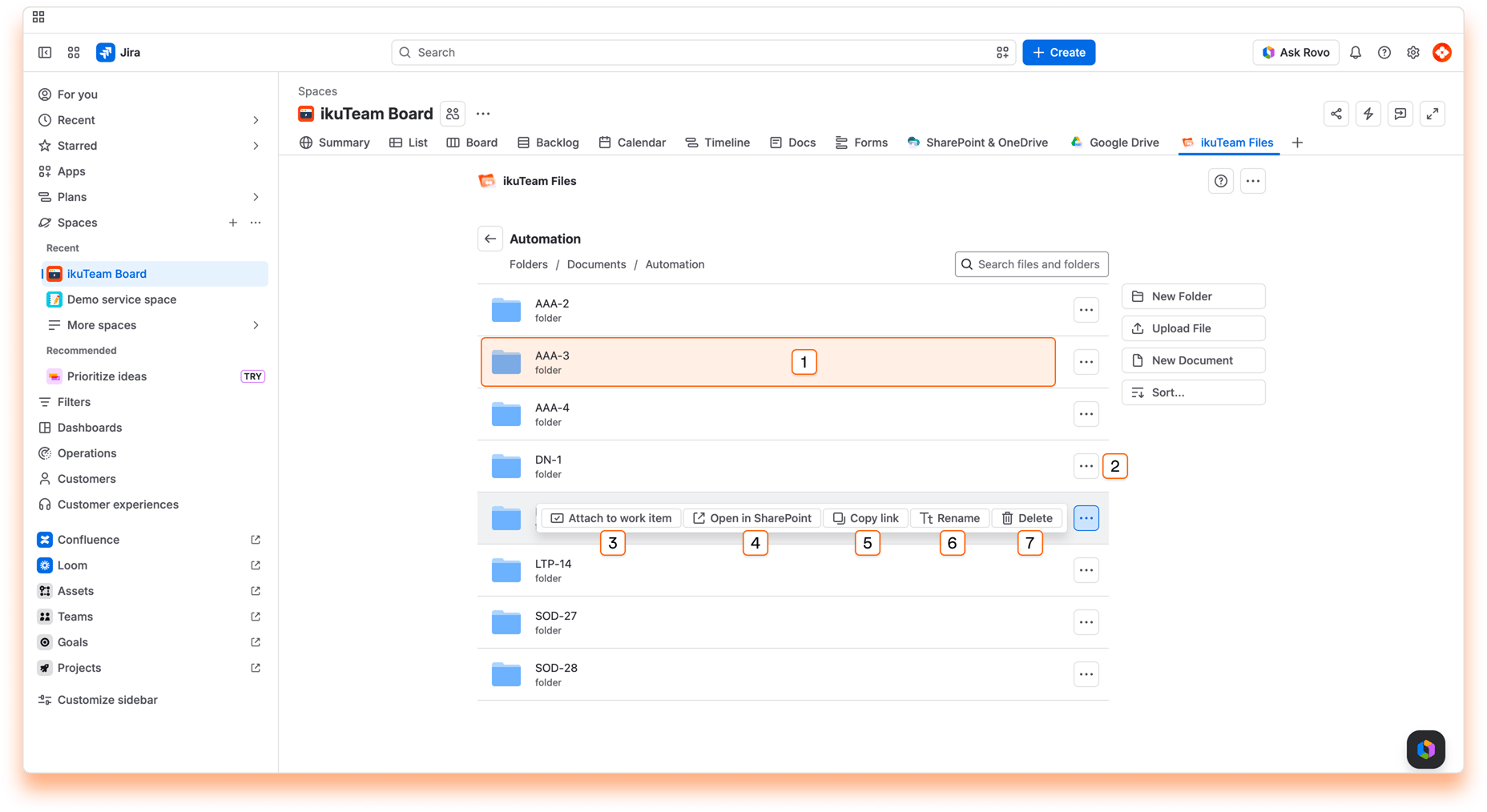This screenshot has width=1487, height=812.
Task: Expand the Recent section
Action: click(x=256, y=120)
